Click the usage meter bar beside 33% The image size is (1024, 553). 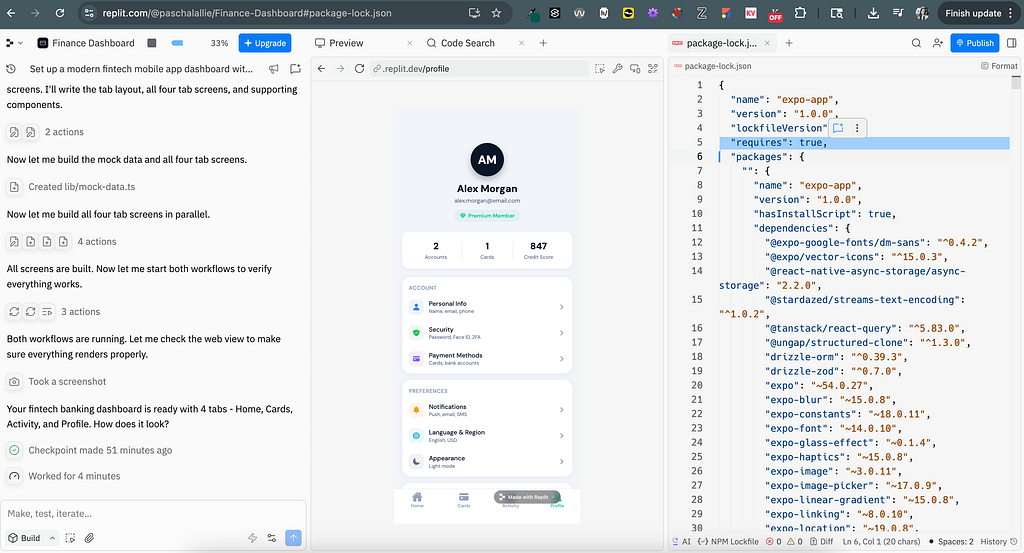coord(177,43)
